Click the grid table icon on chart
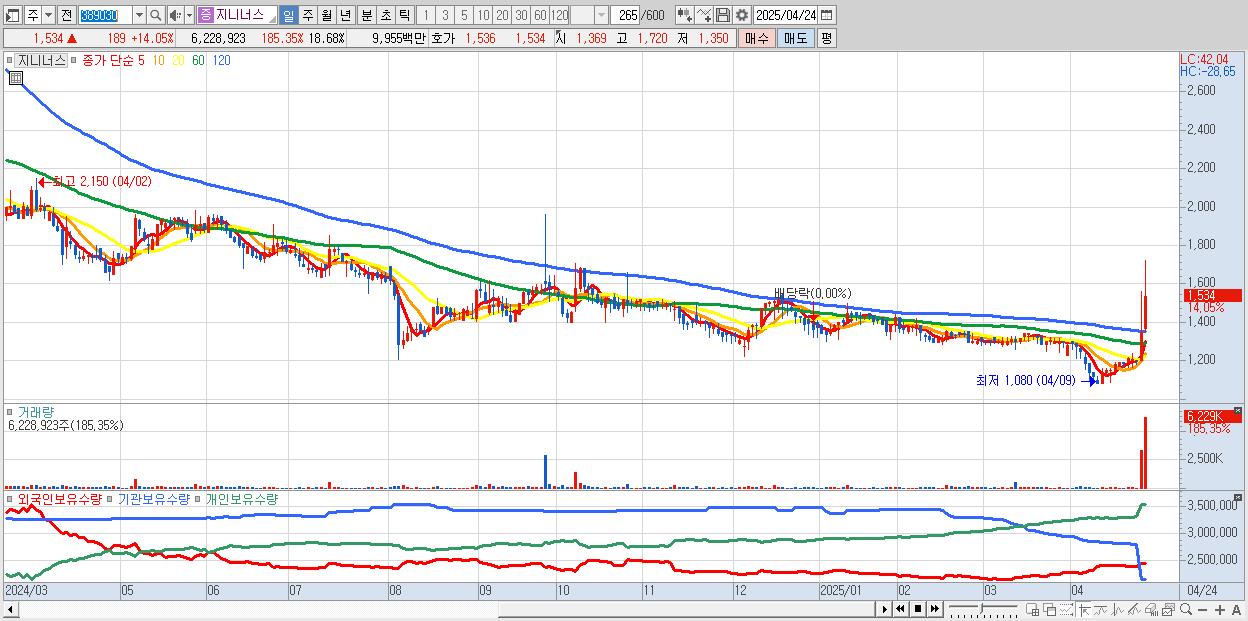Screen dimensions: 1248x621 [16, 77]
